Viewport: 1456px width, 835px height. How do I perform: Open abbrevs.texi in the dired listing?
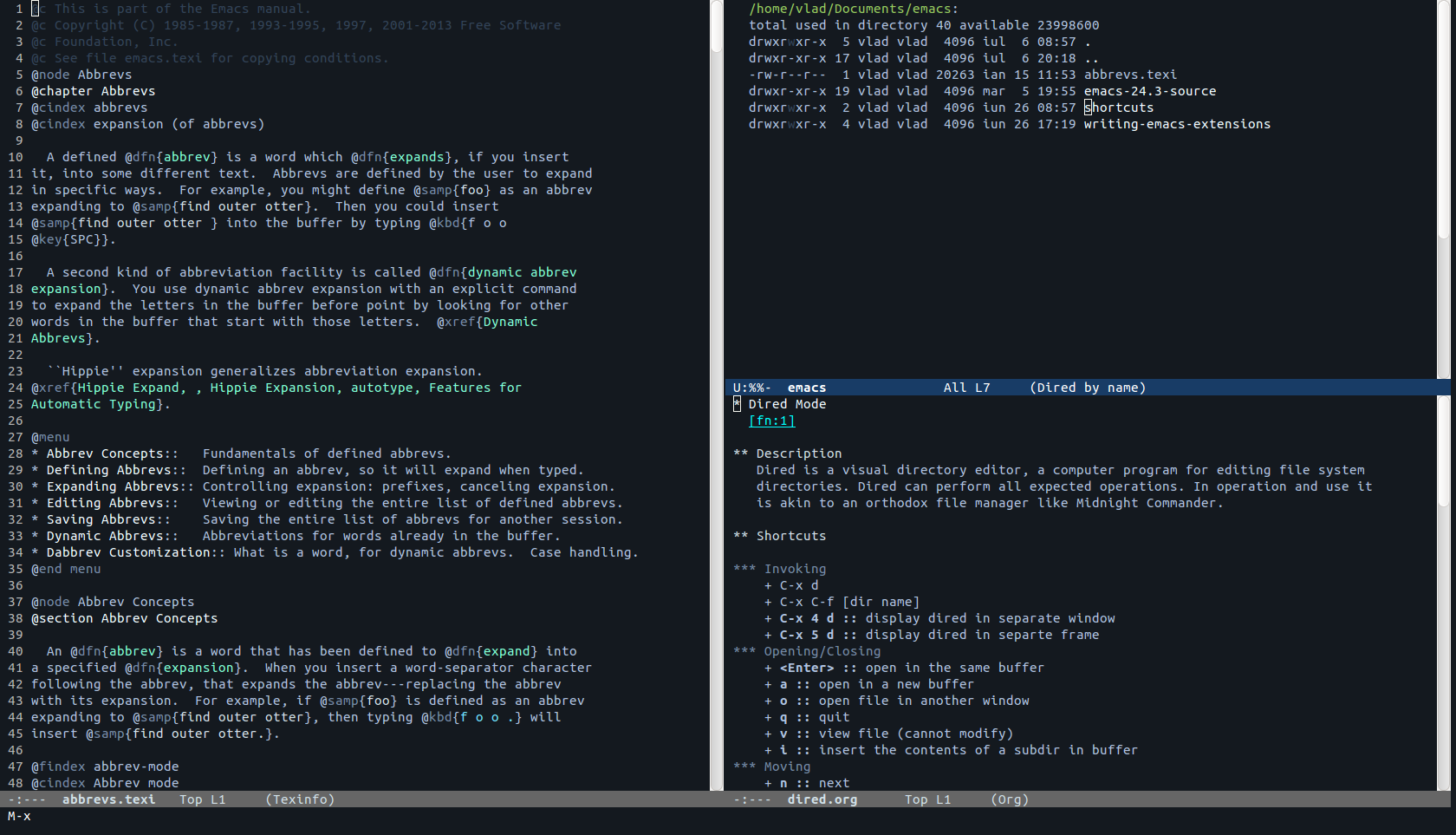click(1130, 75)
